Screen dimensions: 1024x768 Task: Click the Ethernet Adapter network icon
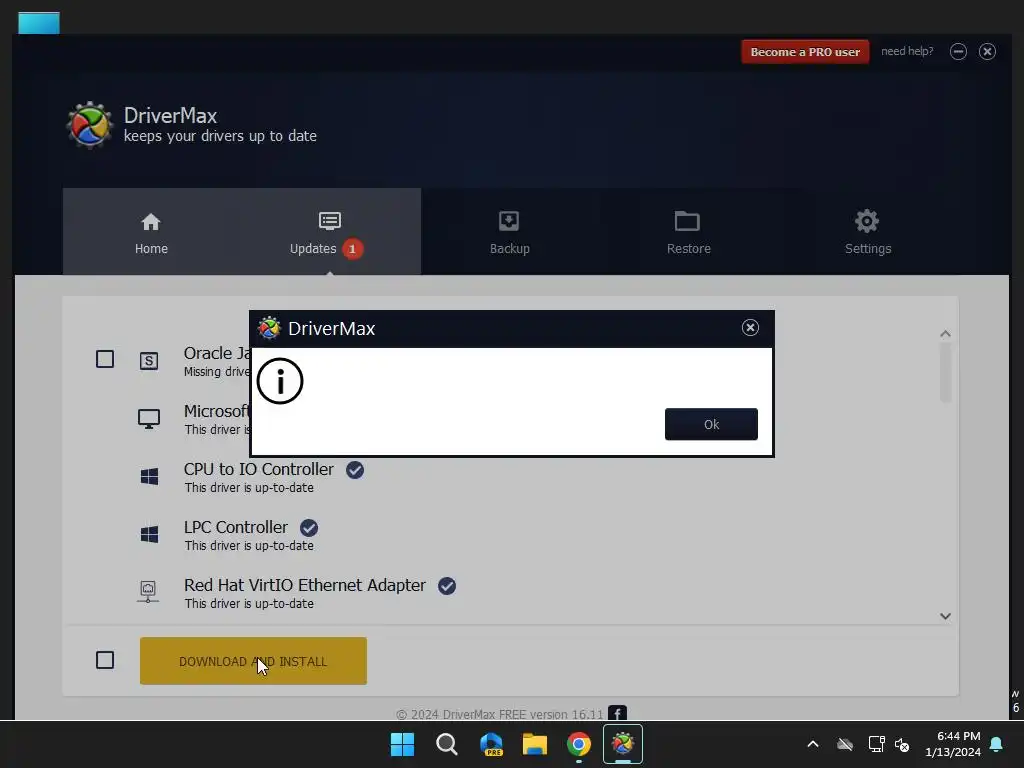coord(148,592)
